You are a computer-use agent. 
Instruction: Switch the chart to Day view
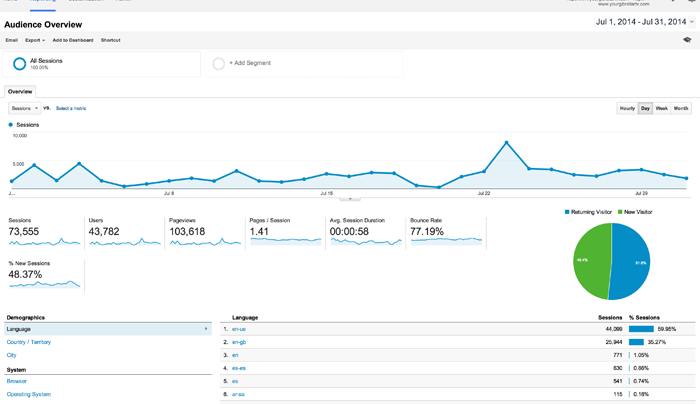coord(645,108)
